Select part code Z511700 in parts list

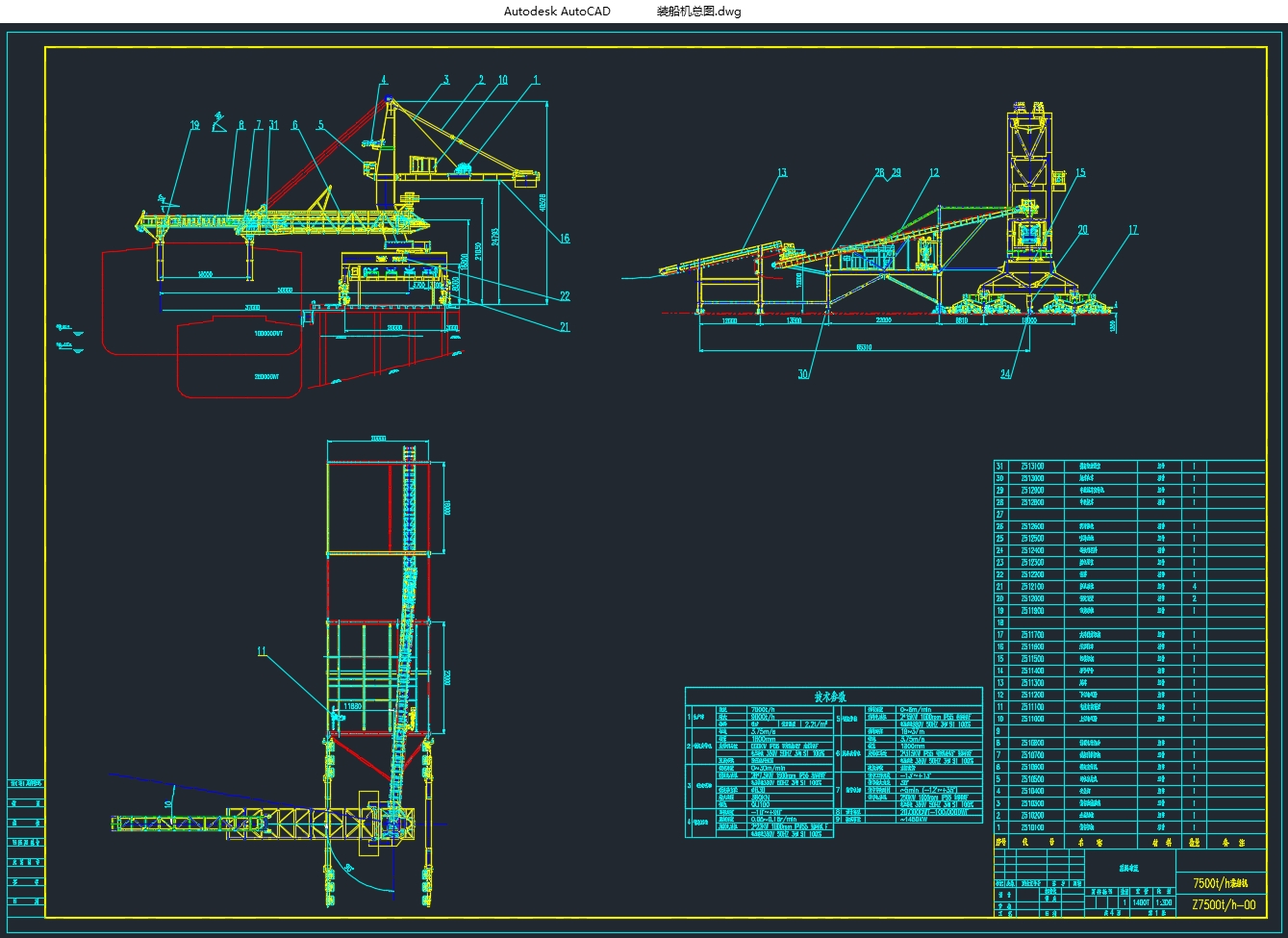1033,635
